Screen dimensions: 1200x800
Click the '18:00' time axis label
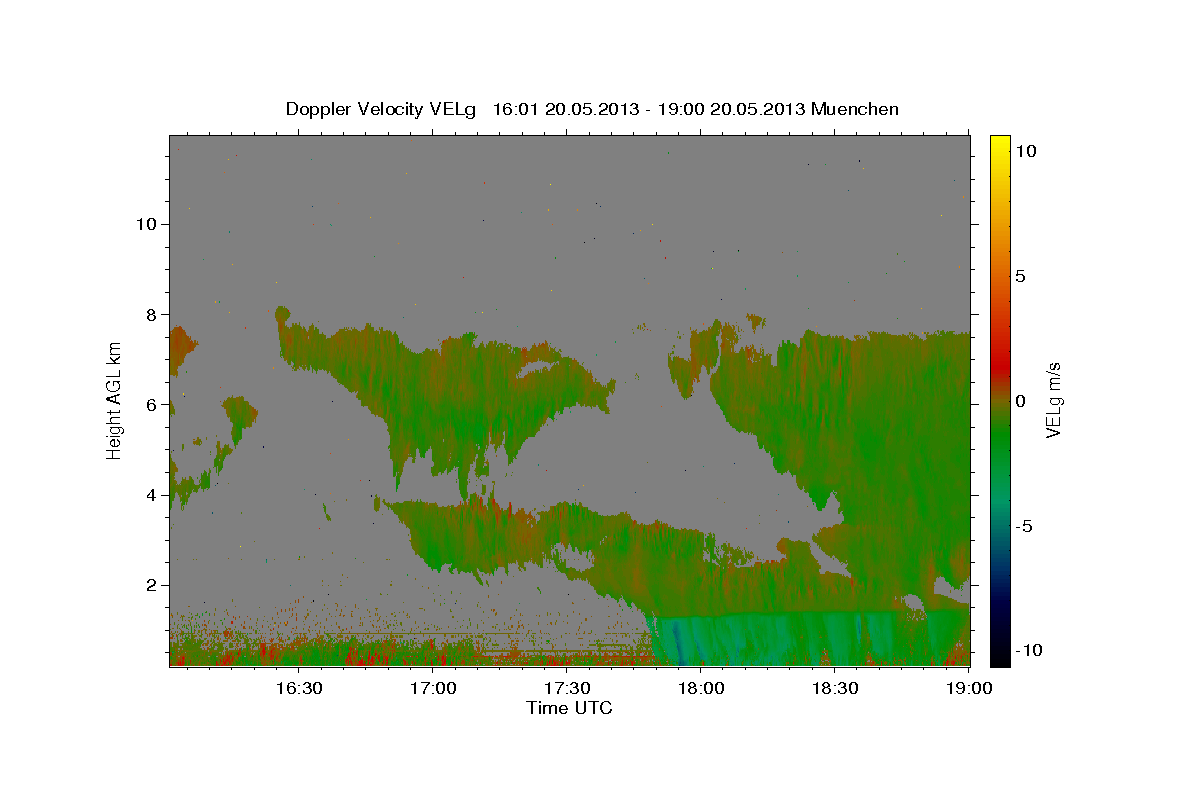pyautogui.click(x=701, y=688)
